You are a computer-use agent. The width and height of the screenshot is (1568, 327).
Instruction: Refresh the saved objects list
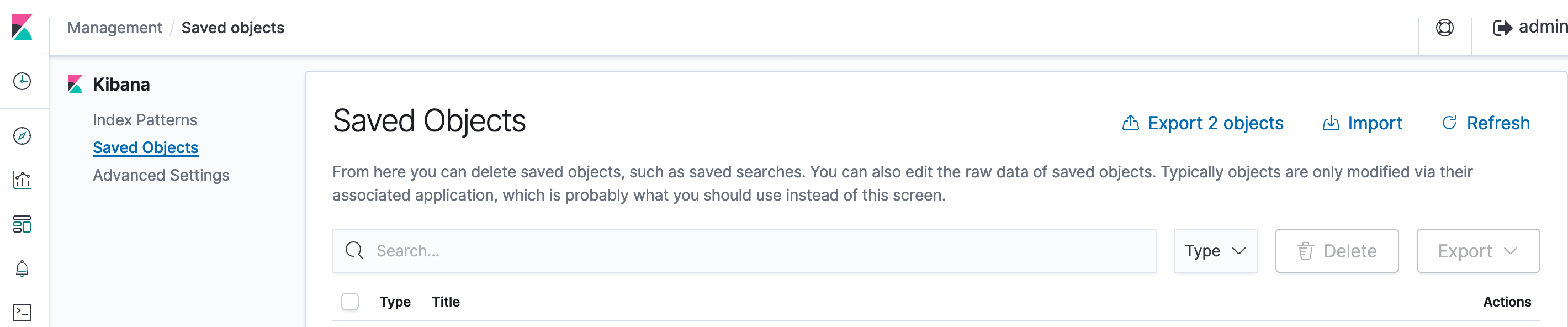pos(1485,123)
